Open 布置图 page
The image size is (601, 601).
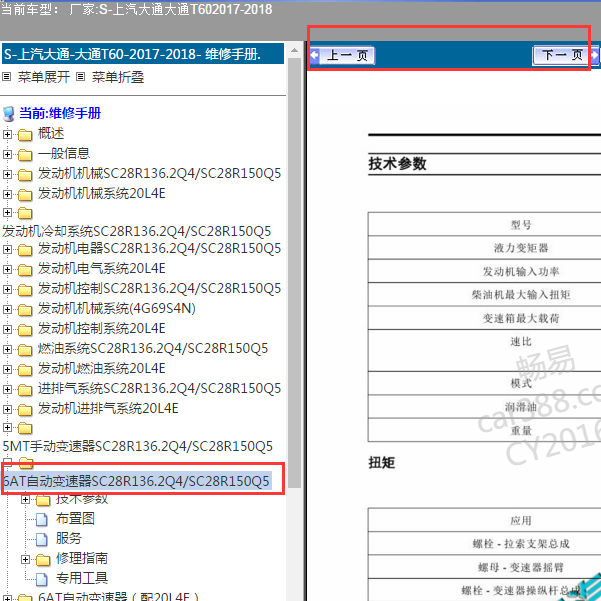(75, 519)
